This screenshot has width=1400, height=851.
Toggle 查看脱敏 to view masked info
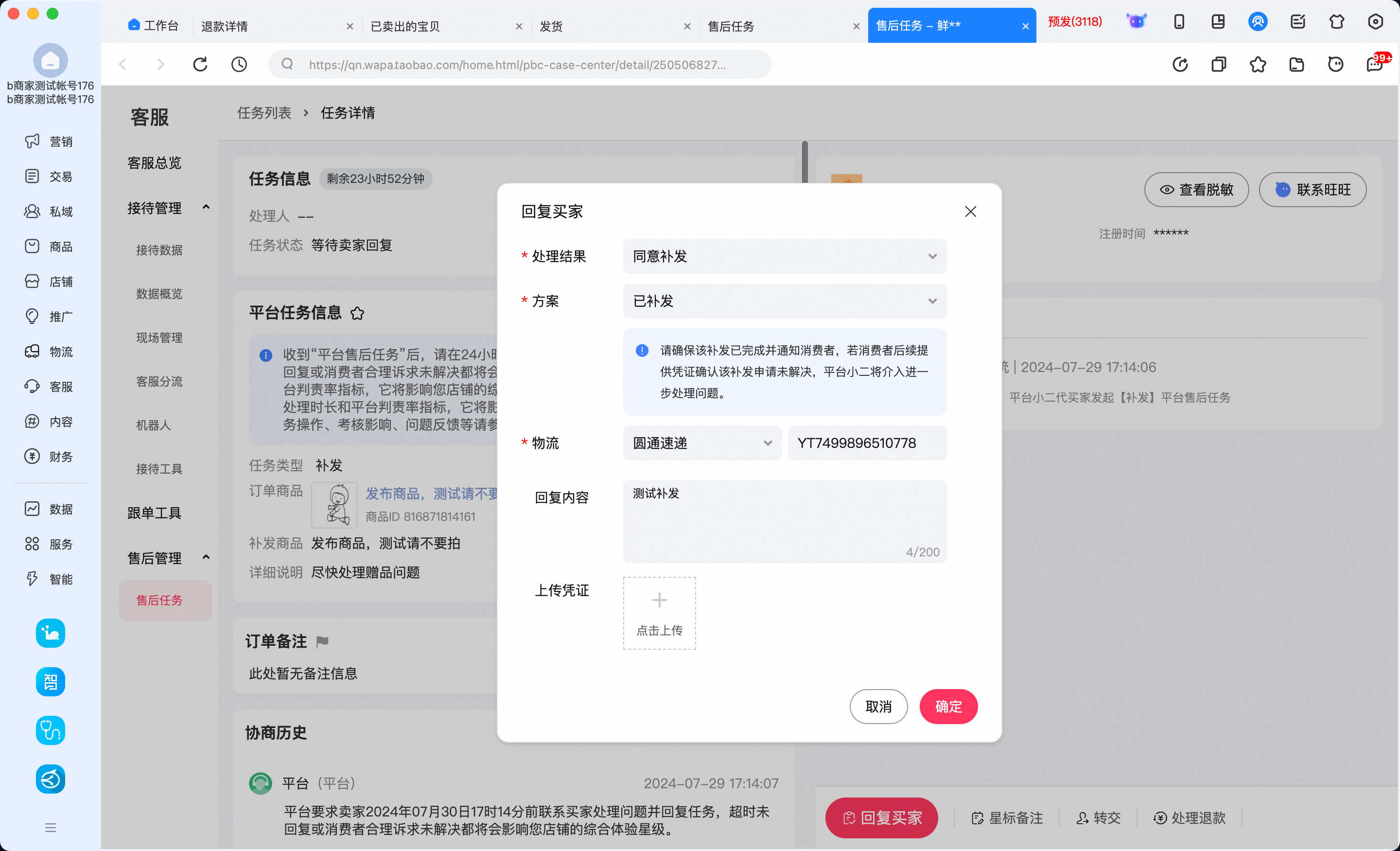[x=1196, y=189]
